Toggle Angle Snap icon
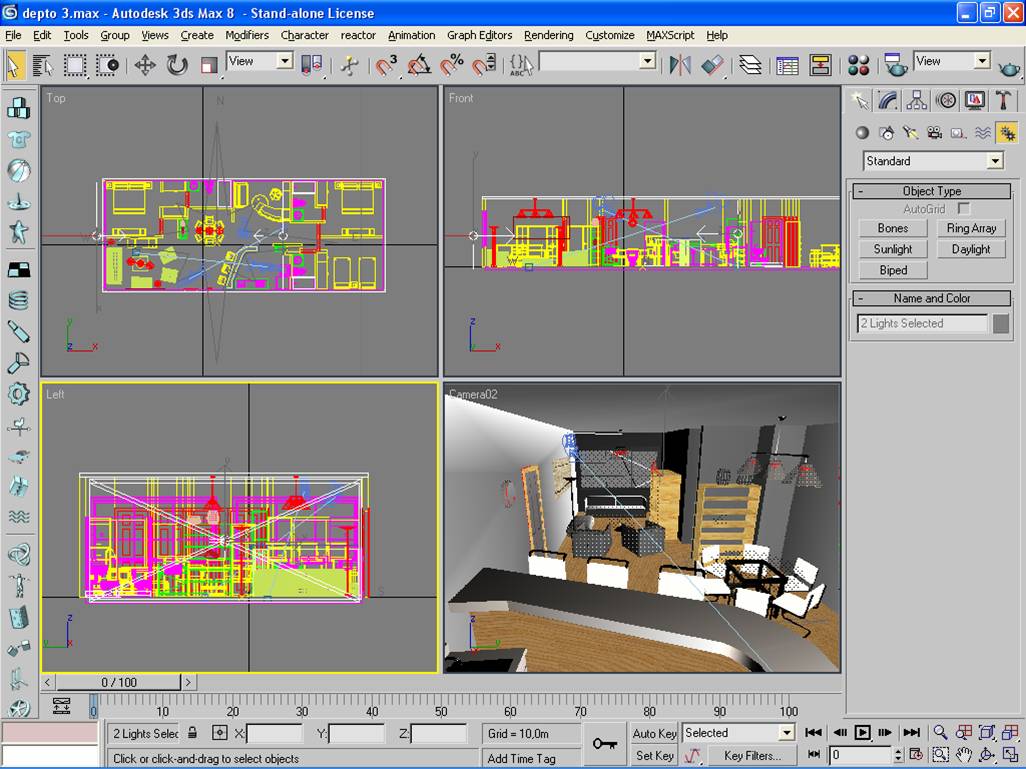 pyautogui.click(x=419, y=65)
